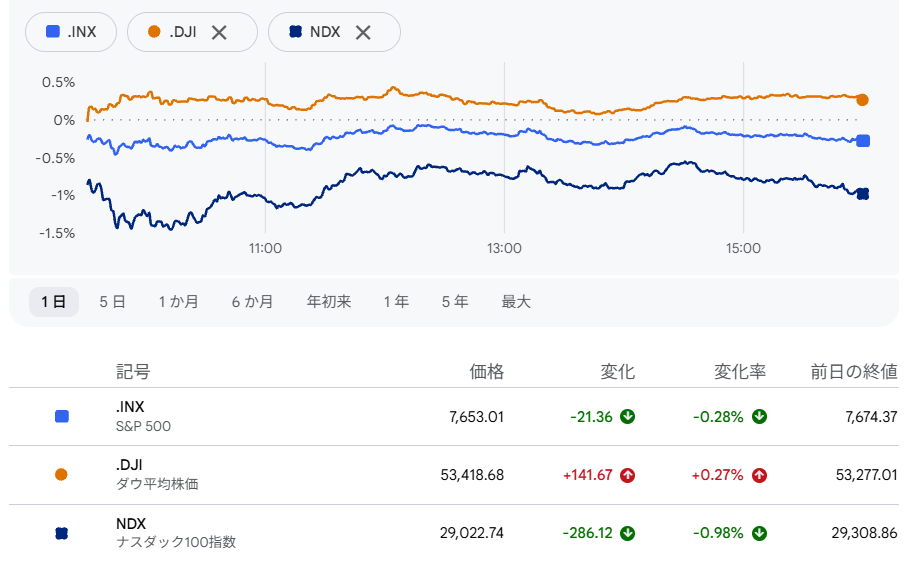Remove the NDX comparison chip
The height and width of the screenshot is (565, 916).
coord(363,33)
